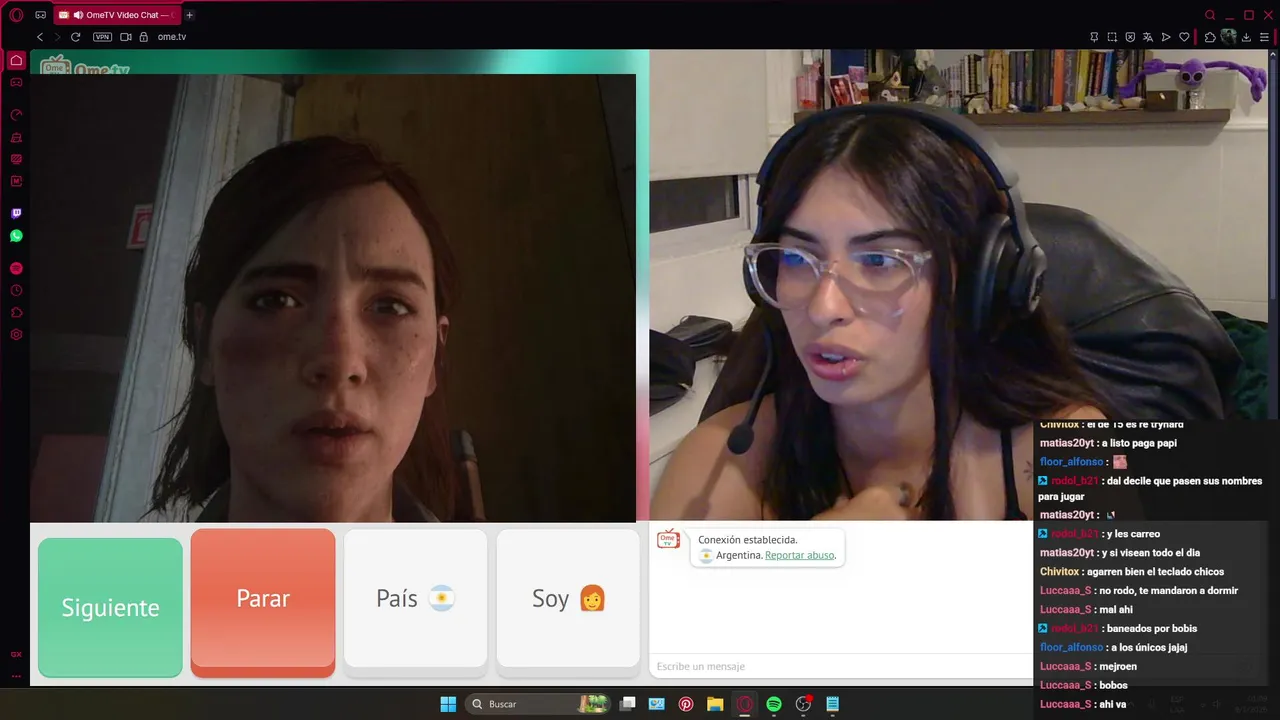
Task: Select the OmeTV Video Chat tab
Action: coord(117,15)
